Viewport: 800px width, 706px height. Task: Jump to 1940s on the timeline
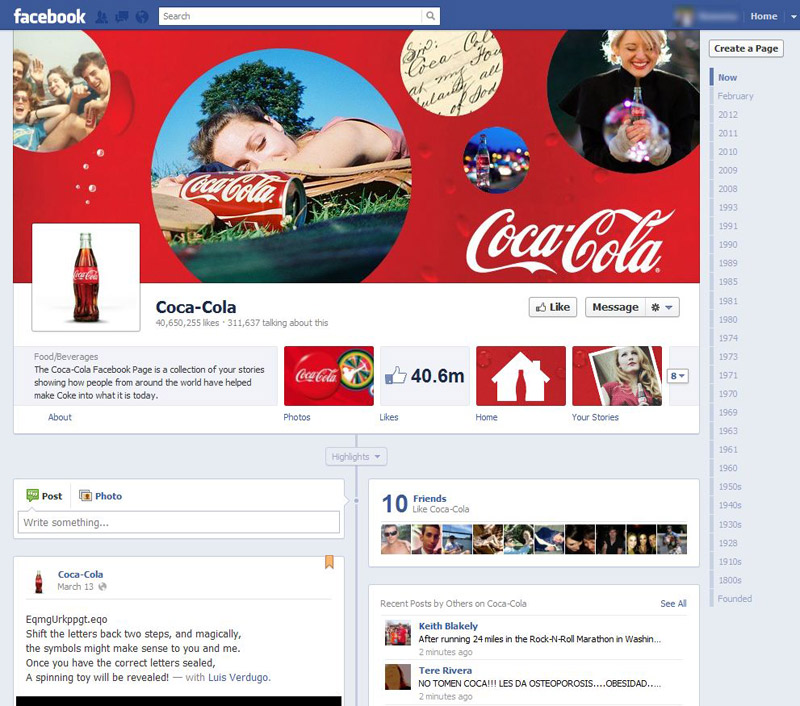[730, 505]
